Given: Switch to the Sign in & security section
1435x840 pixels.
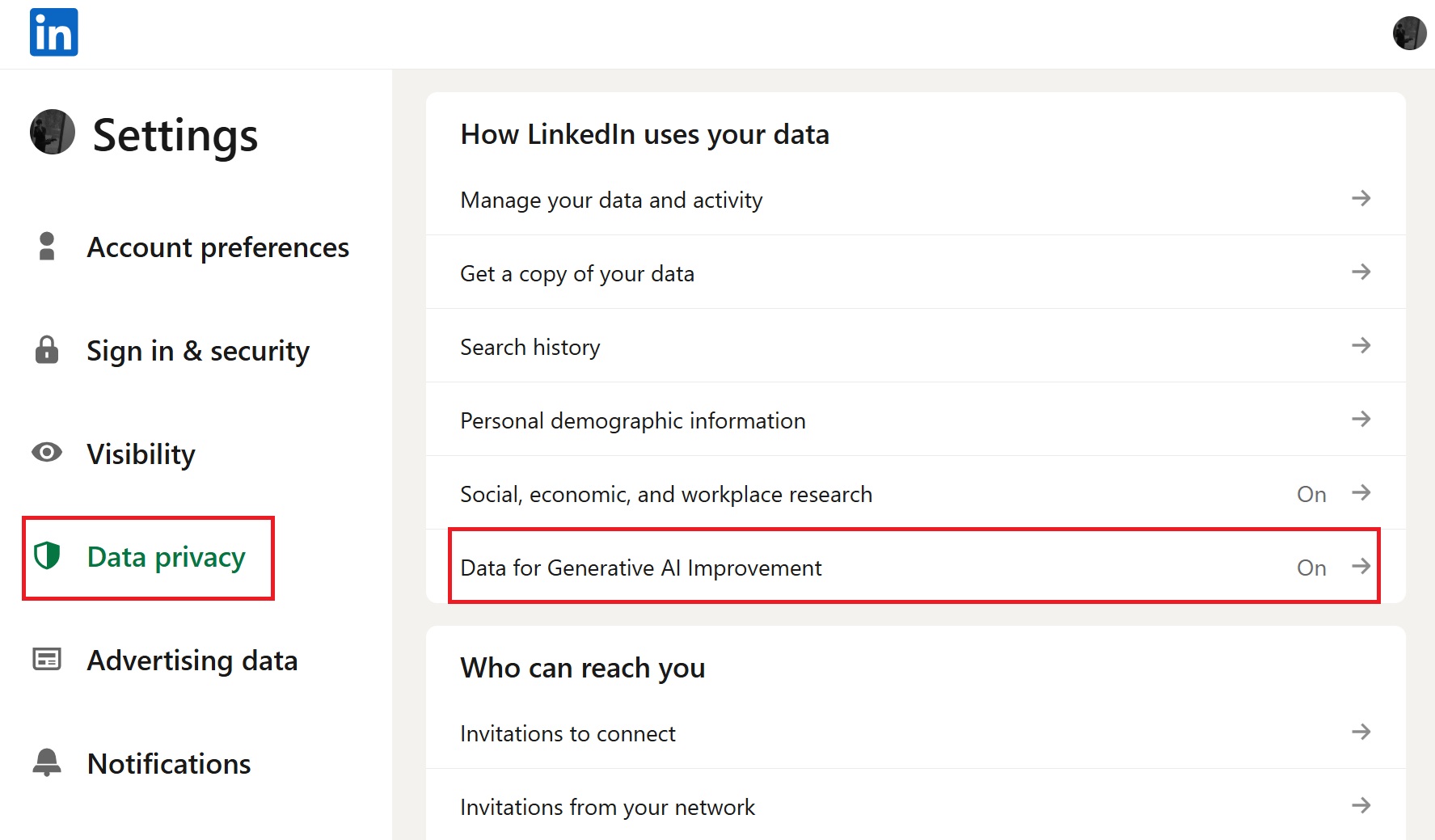Looking at the screenshot, I should pos(198,351).
